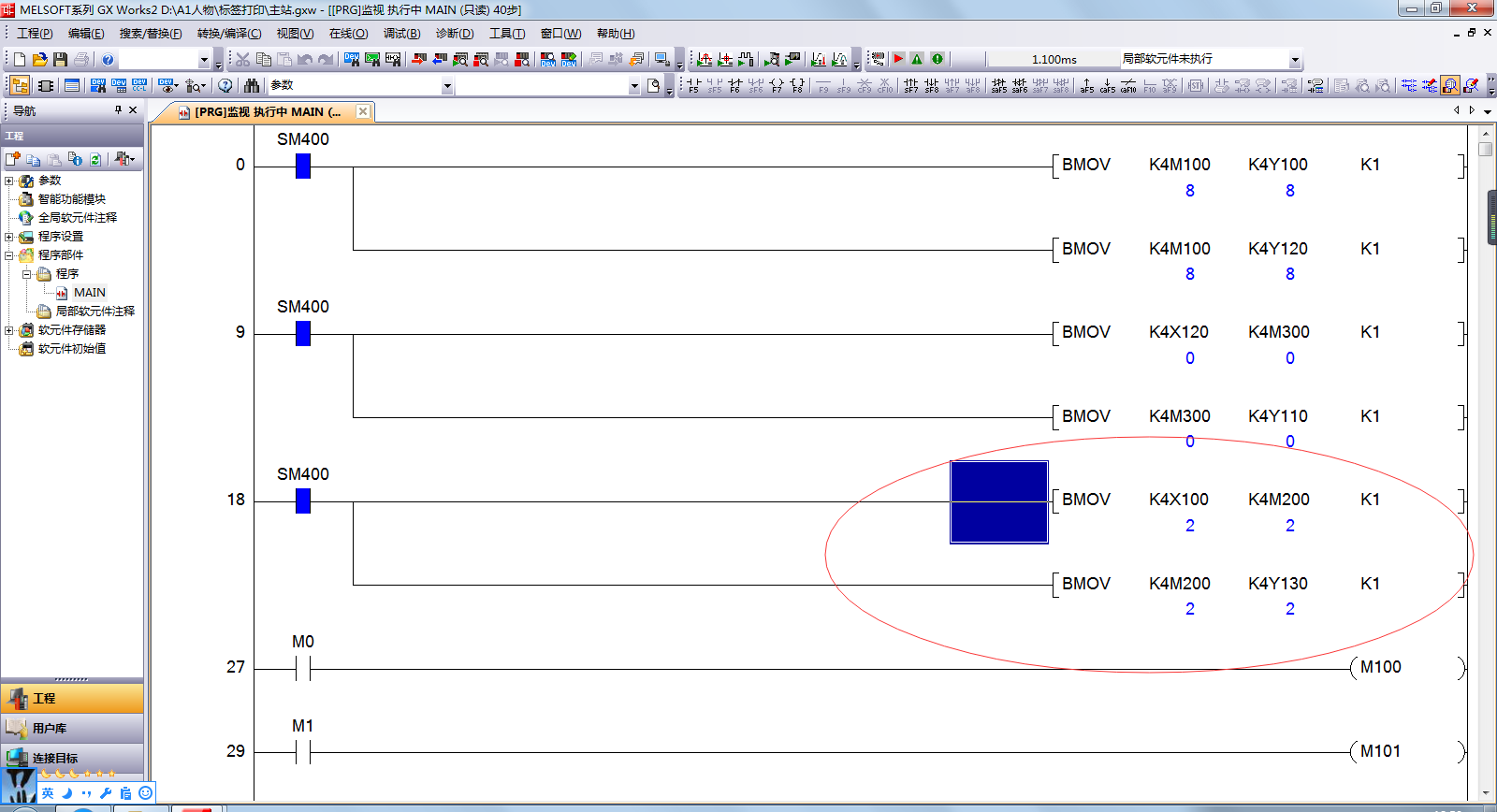The width and height of the screenshot is (1497, 812).
Task: Open the 在线(O) menu
Action: click(x=348, y=34)
